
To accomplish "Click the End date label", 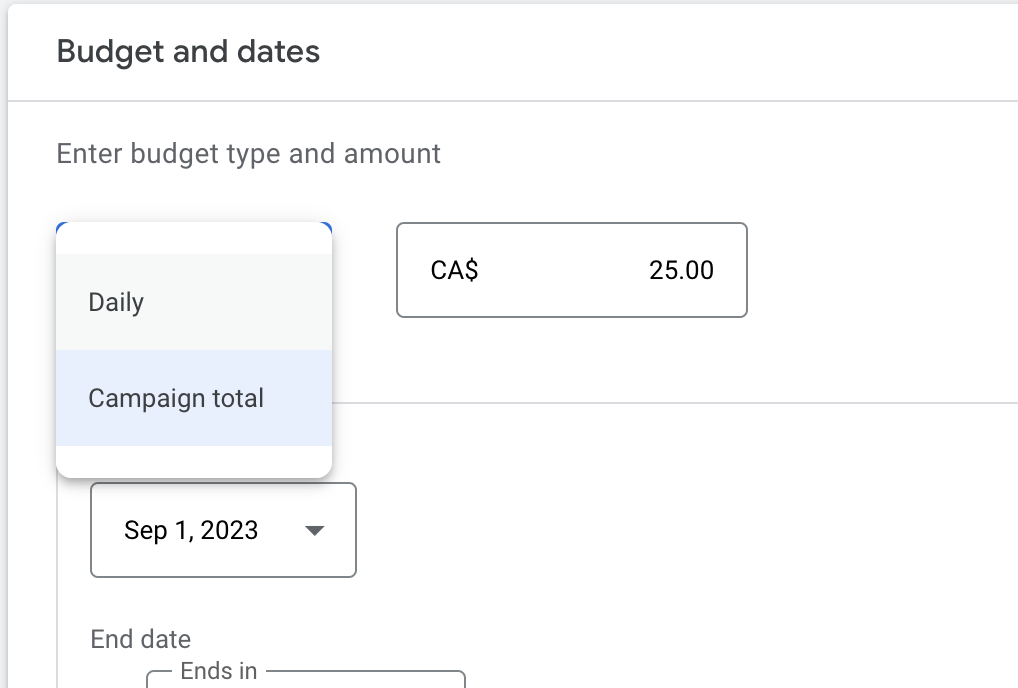I will click(x=140, y=639).
